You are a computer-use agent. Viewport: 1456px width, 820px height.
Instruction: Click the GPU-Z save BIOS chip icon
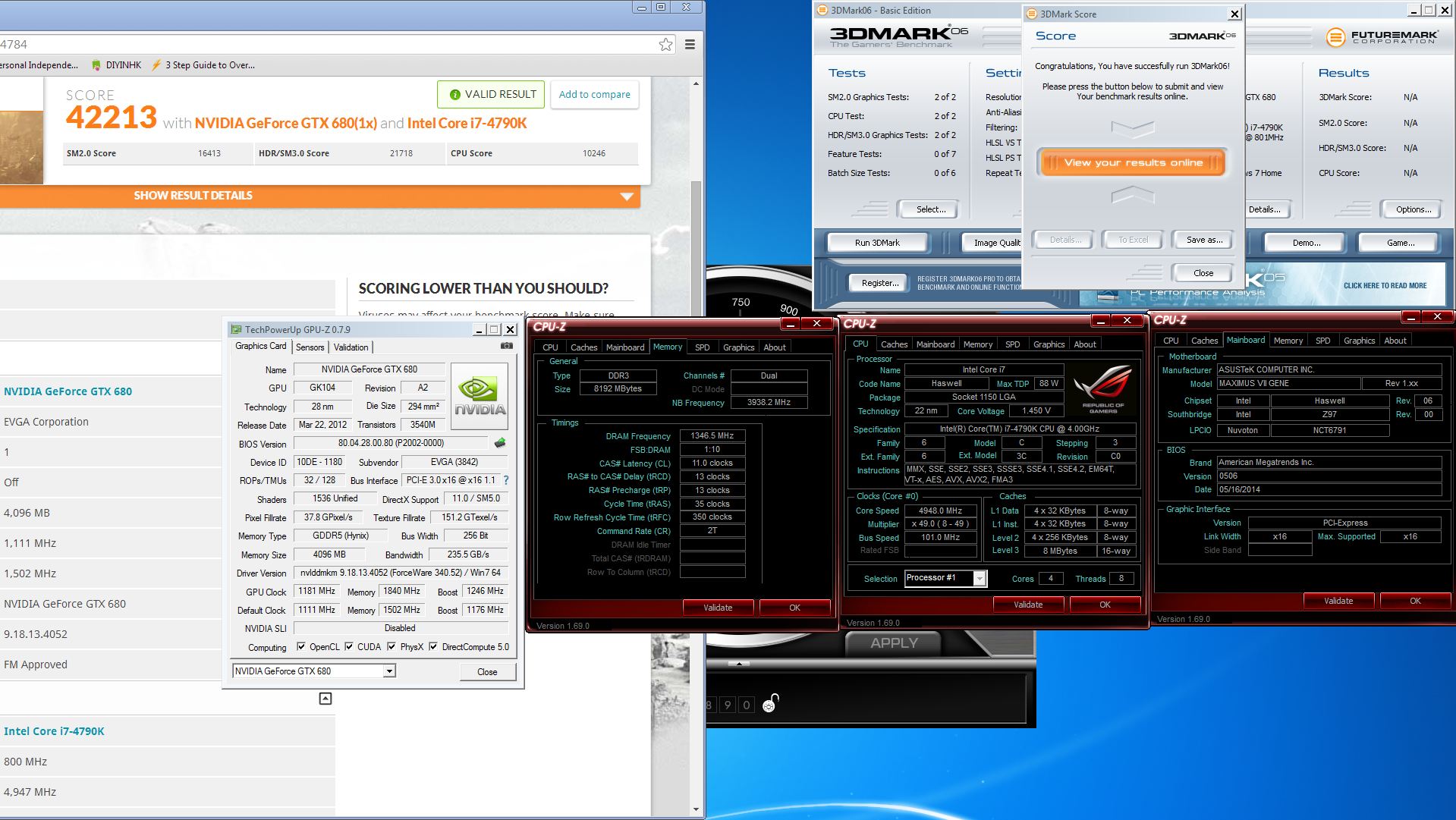click(x=500, y=443)
